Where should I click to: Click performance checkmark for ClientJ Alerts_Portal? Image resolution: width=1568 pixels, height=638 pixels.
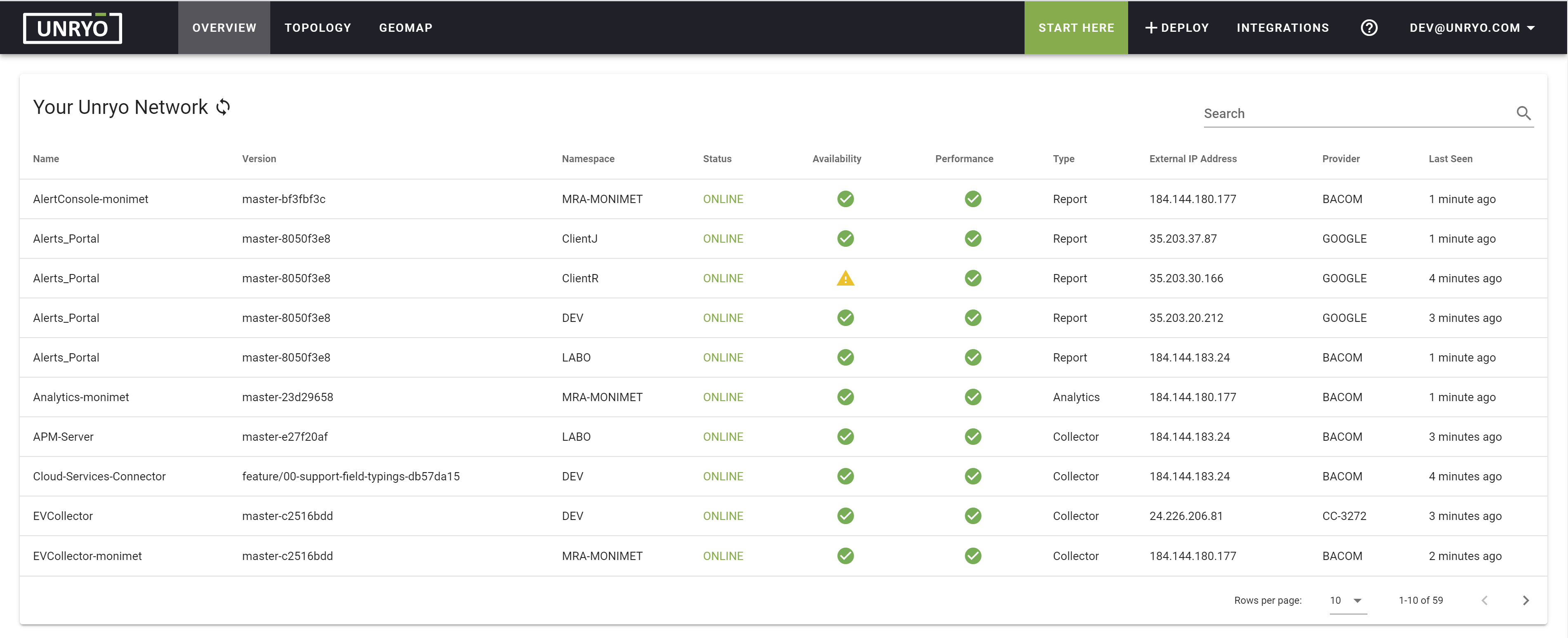click(973, 239)
